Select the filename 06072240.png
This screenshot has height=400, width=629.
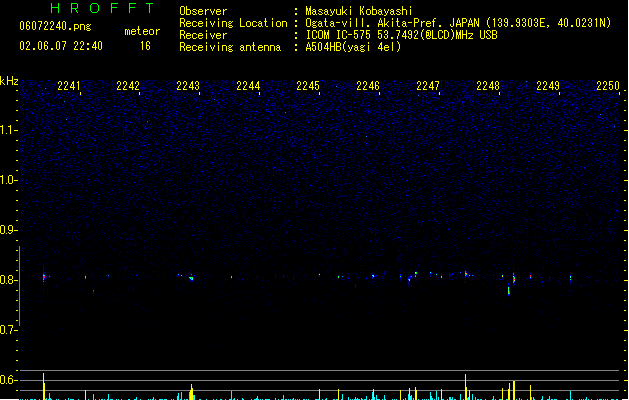[x=55, y=26]
